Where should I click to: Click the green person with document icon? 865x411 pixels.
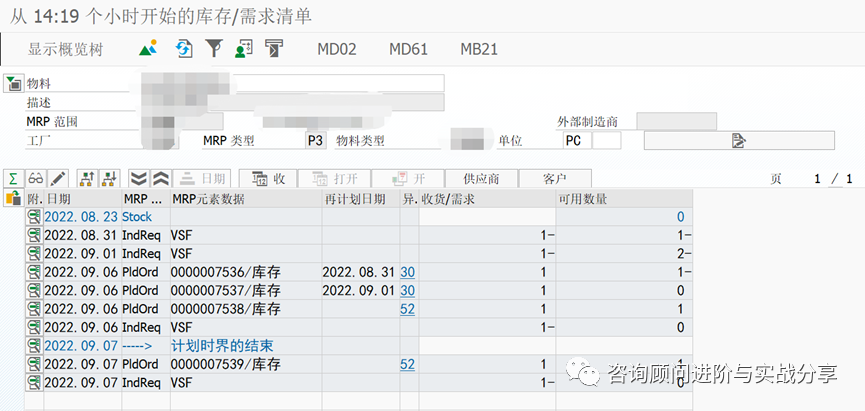point(243,49)
